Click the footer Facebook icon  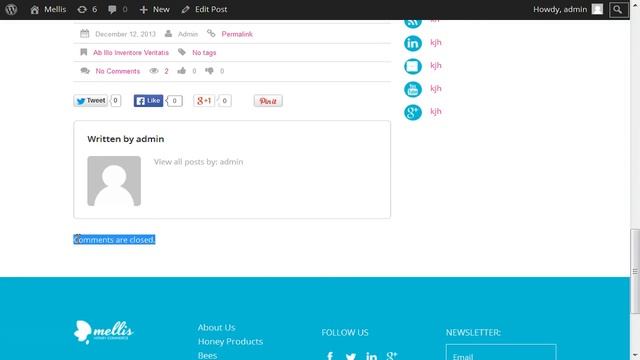pos(330,356)
